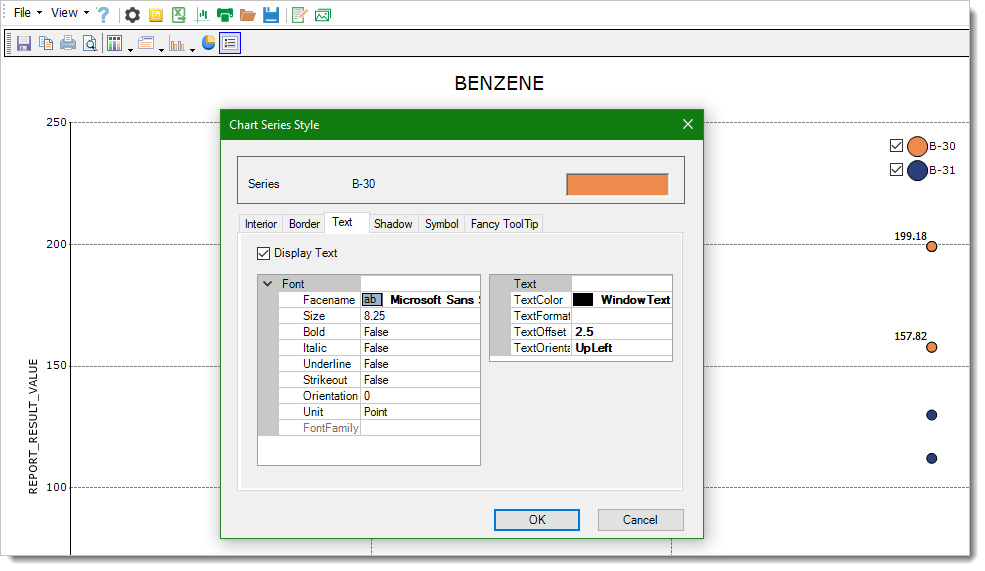Toggle the B-31 legend checkbox
This screenshot has height=571, width=985.
pyautogui.click(x=896, y=170)
